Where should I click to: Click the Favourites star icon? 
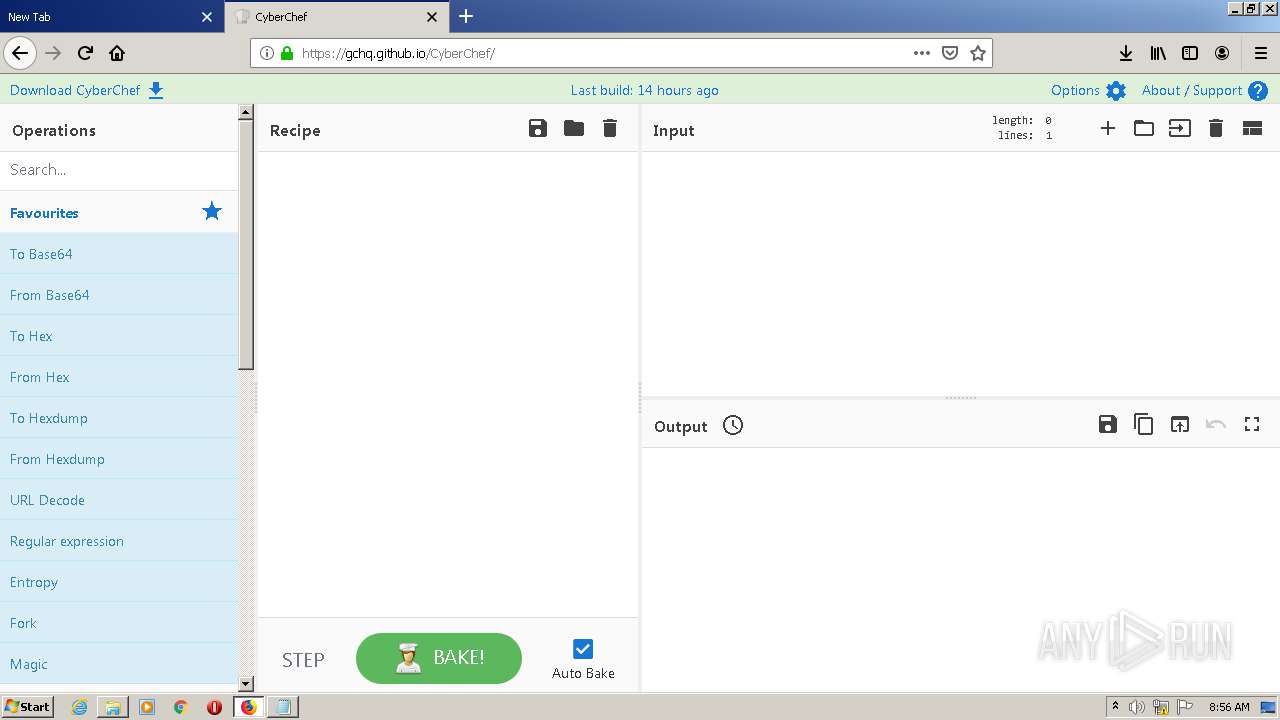click(212, 211)
